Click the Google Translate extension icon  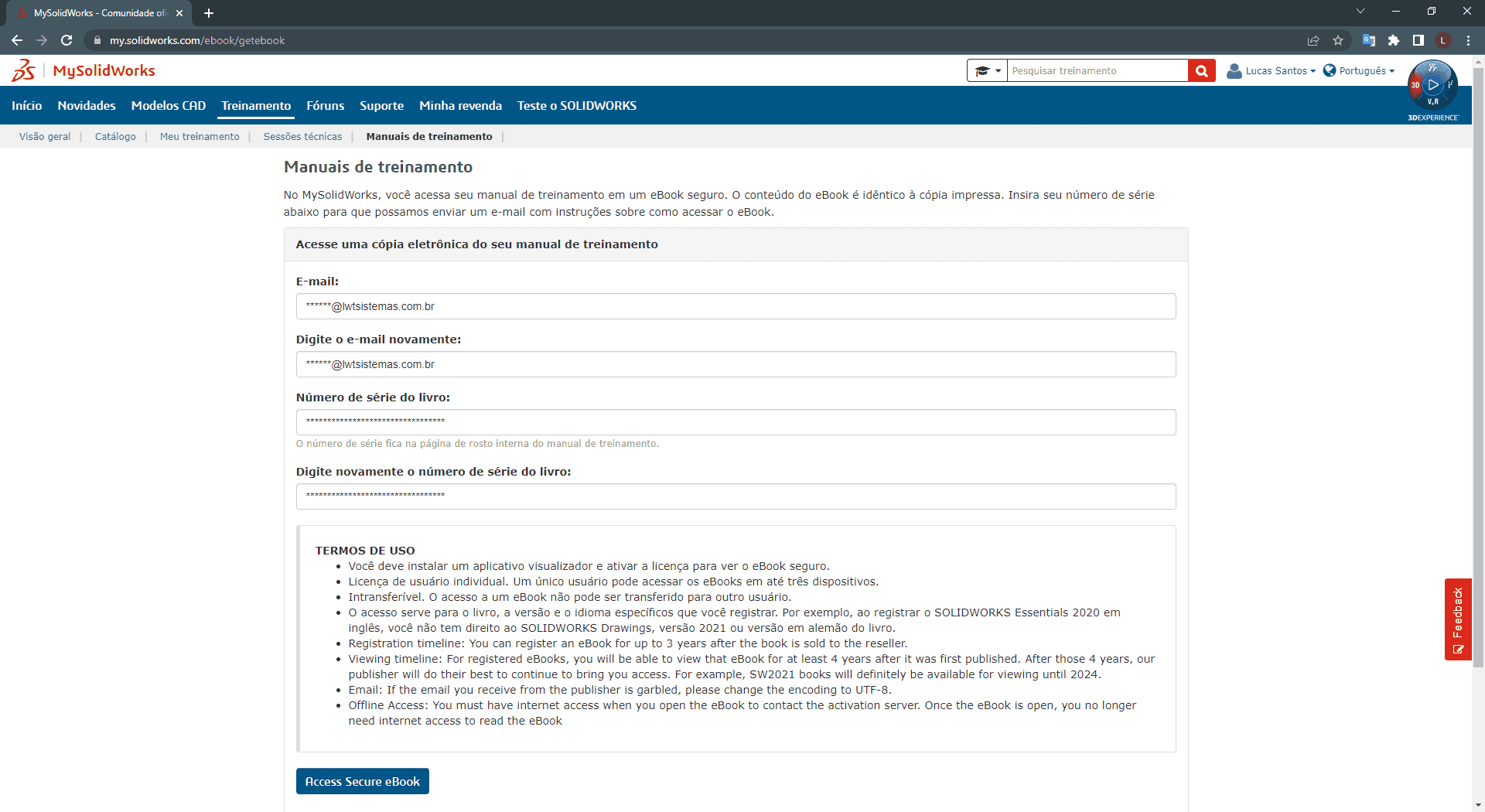(1368, 40)
